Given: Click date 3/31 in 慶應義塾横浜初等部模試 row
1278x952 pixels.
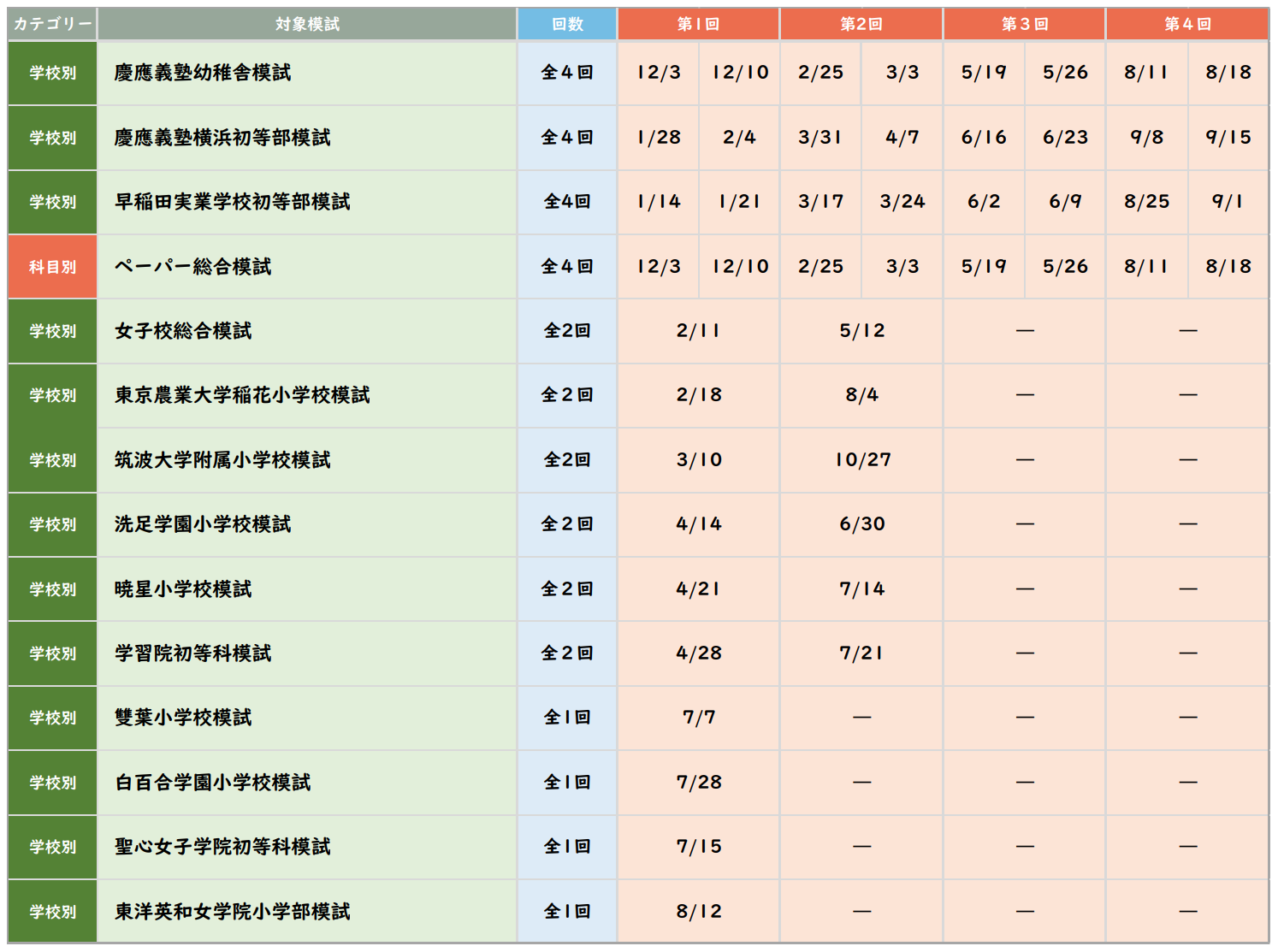Looking at the screenshot, I should [x=820, y=137].
